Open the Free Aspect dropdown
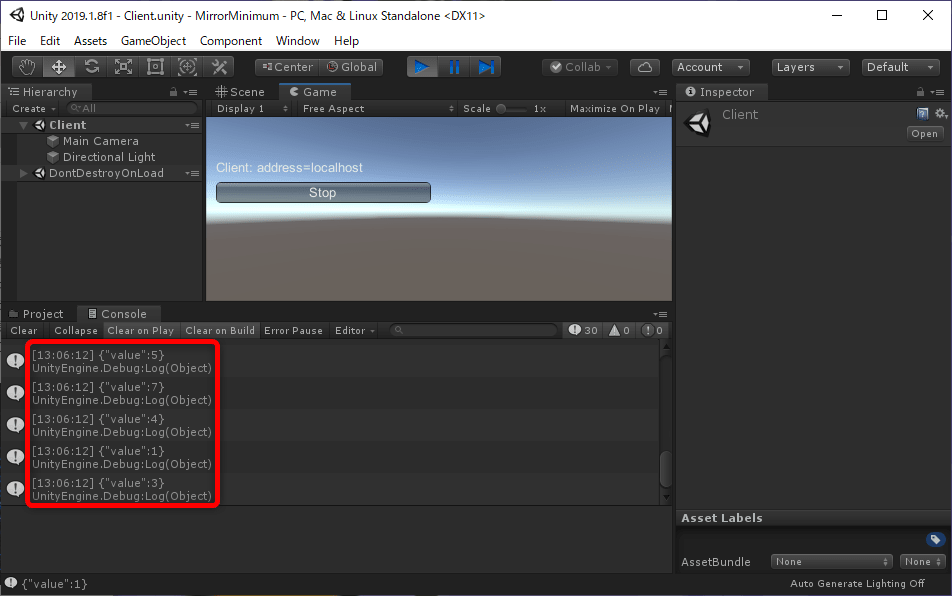The image size is (952, 596). click(377, 108)
